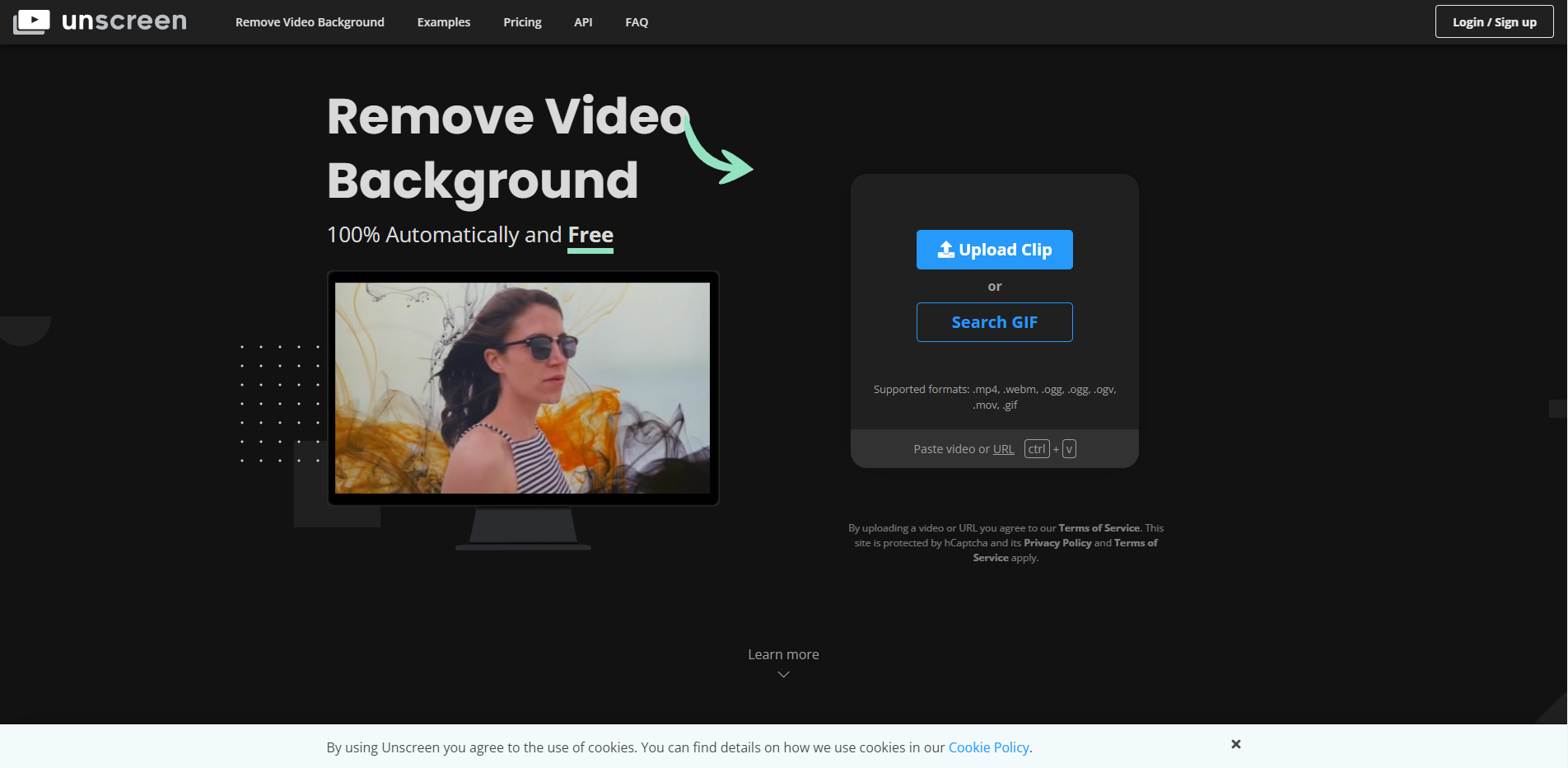Open the Pricing page
1568x768 pixels.
pos(521,21)
